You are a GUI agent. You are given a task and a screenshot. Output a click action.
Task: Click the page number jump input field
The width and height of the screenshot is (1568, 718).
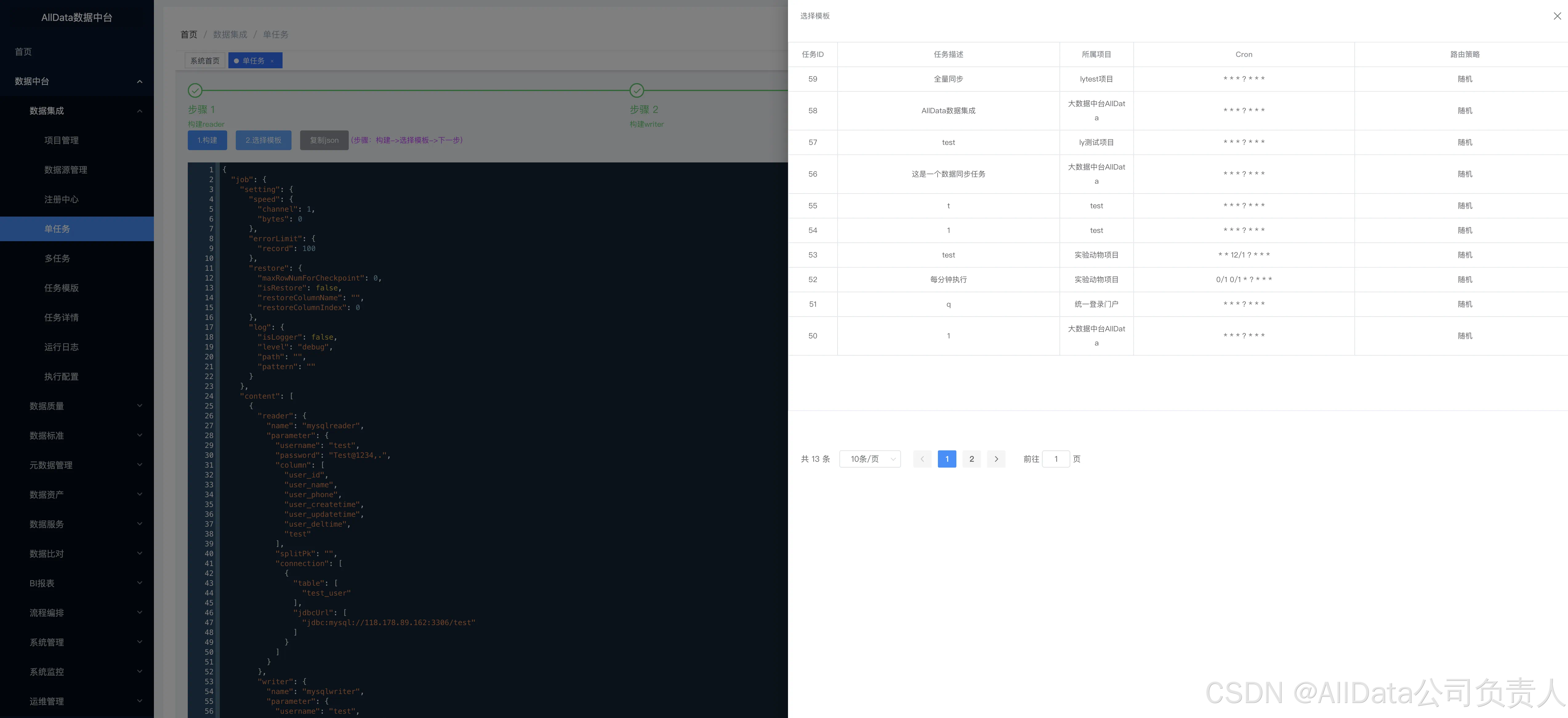click(x=1055, y=459)
